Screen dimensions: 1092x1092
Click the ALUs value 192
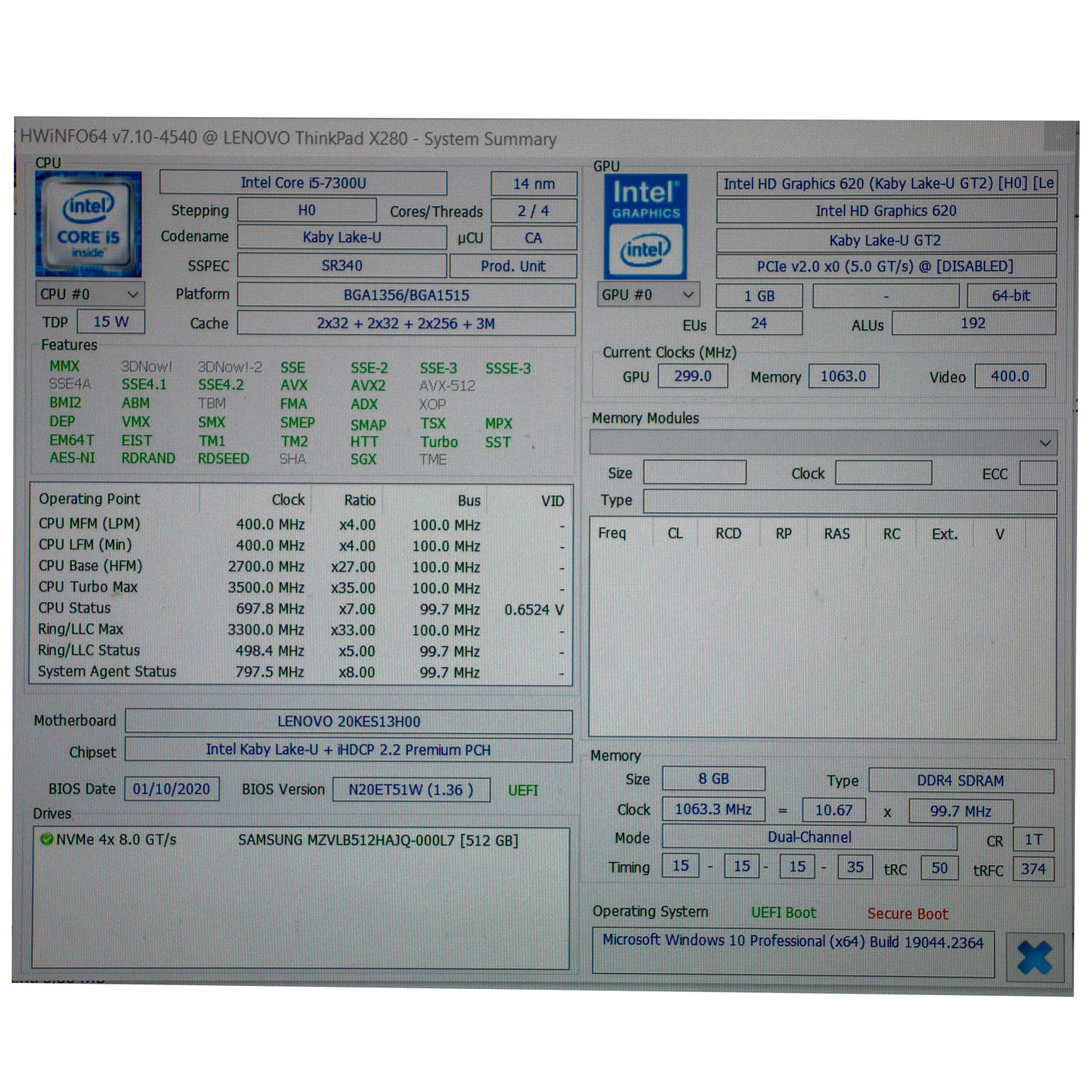(x=973, y=323)
